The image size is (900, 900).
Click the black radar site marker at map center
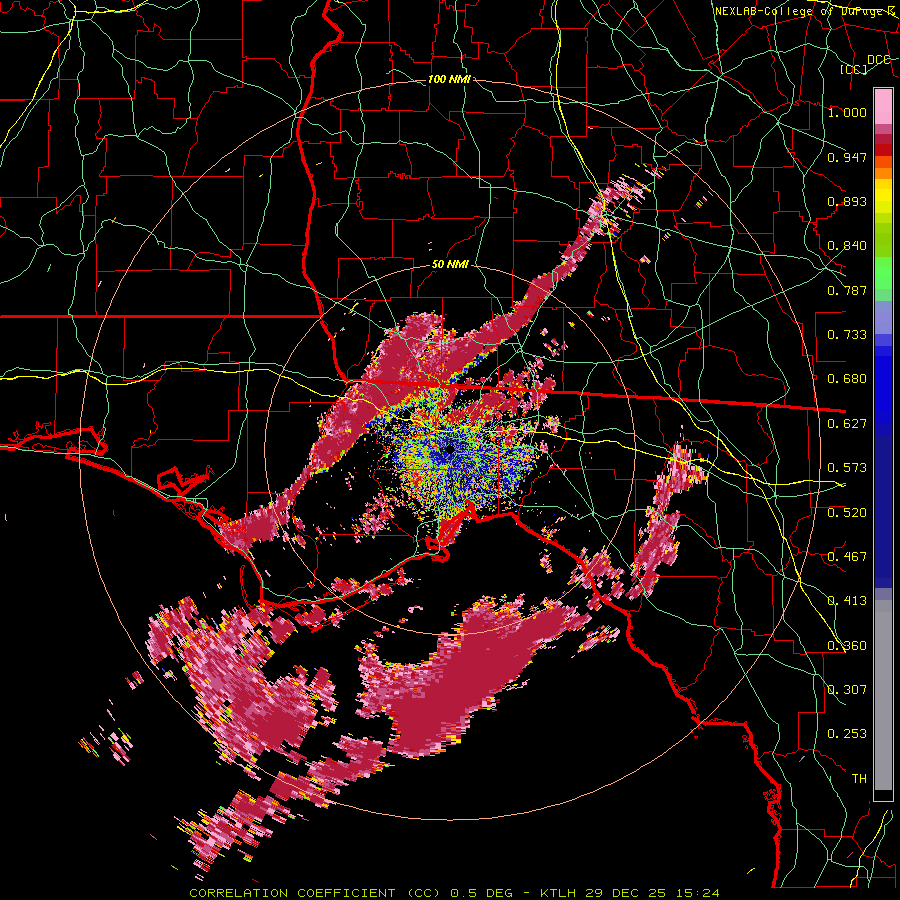450,449
